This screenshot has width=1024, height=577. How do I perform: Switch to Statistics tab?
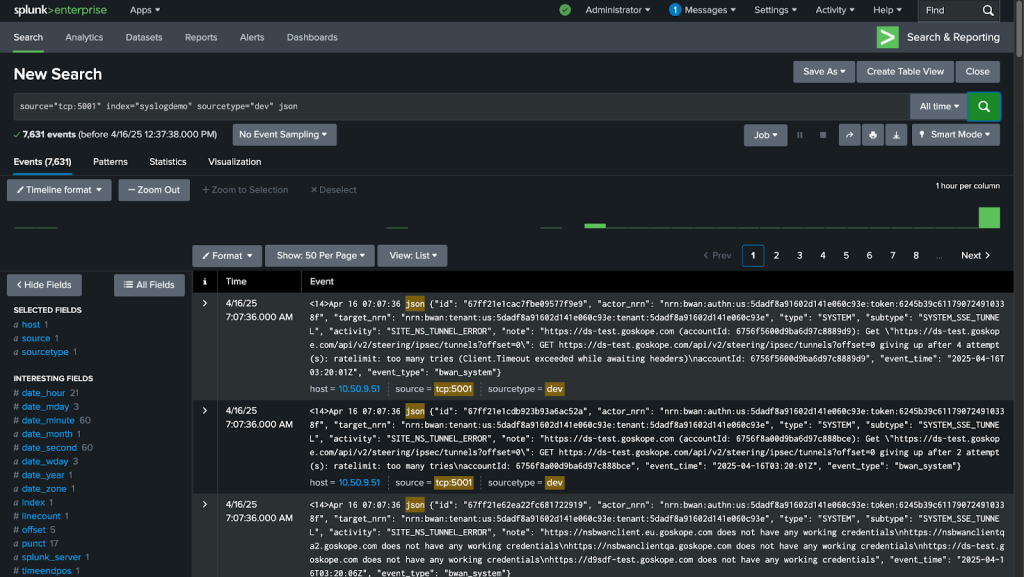168,162
